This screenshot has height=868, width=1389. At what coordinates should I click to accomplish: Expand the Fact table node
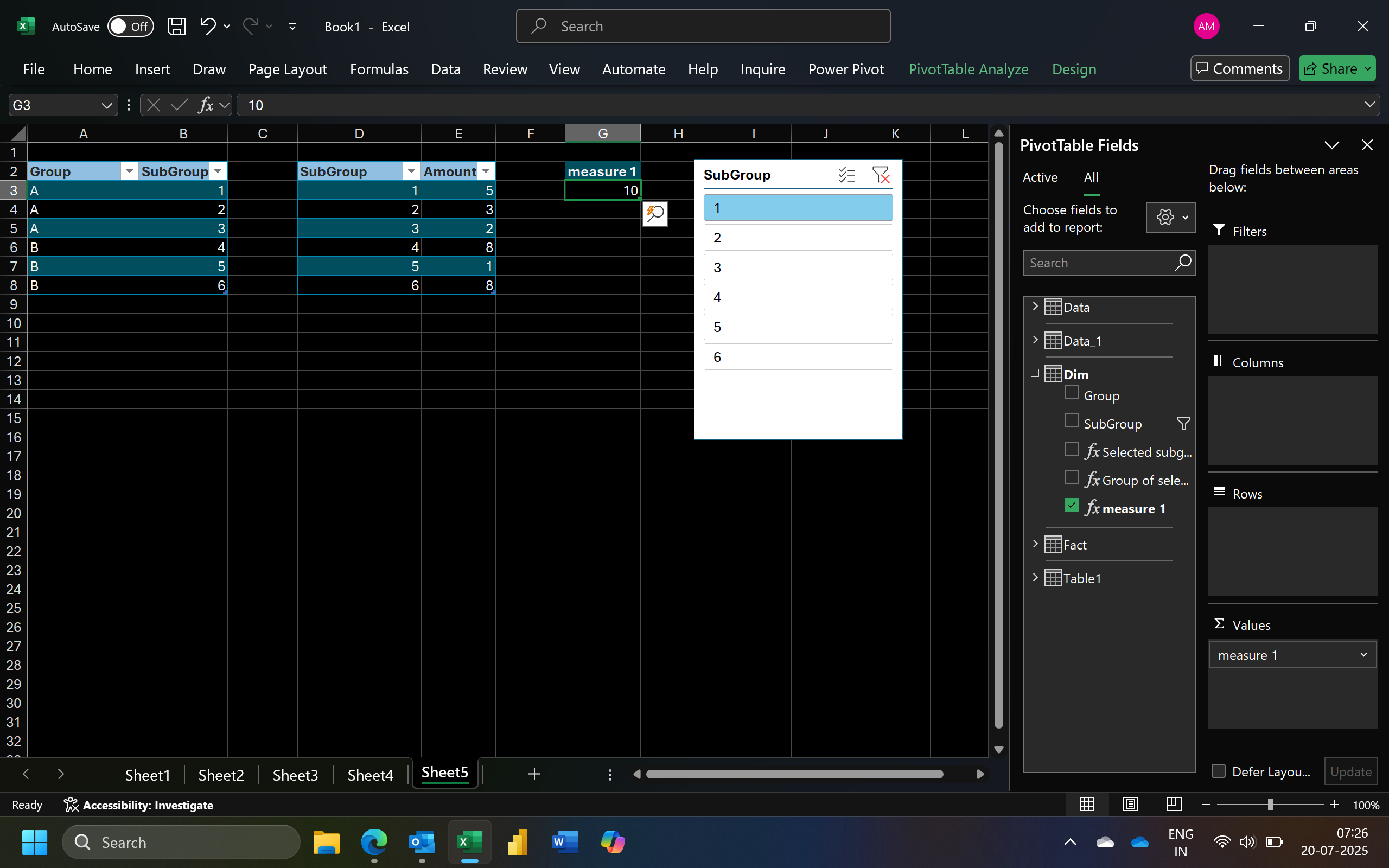(1035, 544)
